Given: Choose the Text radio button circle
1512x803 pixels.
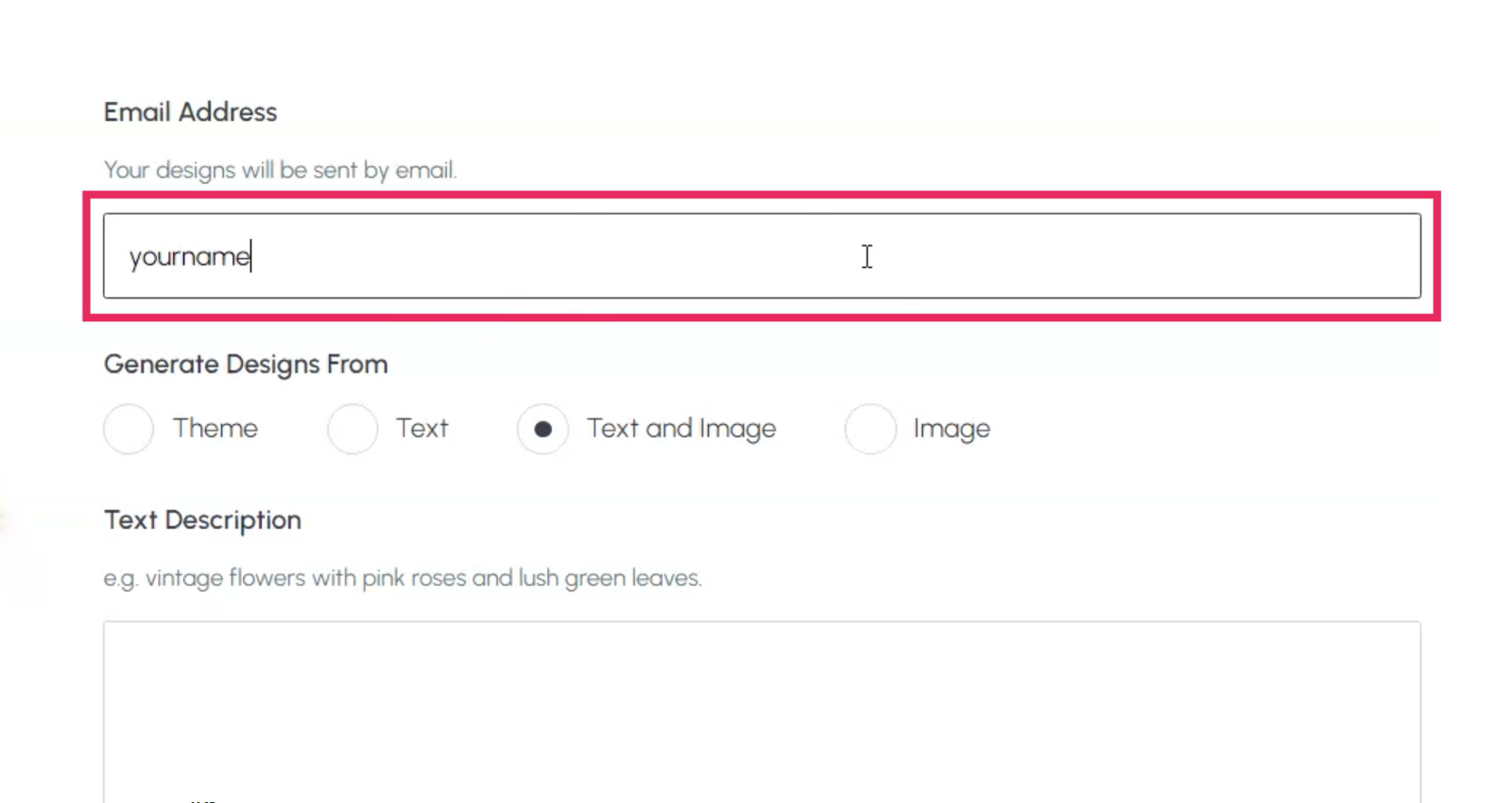Looking at the screenshot, I should (352, 429).
